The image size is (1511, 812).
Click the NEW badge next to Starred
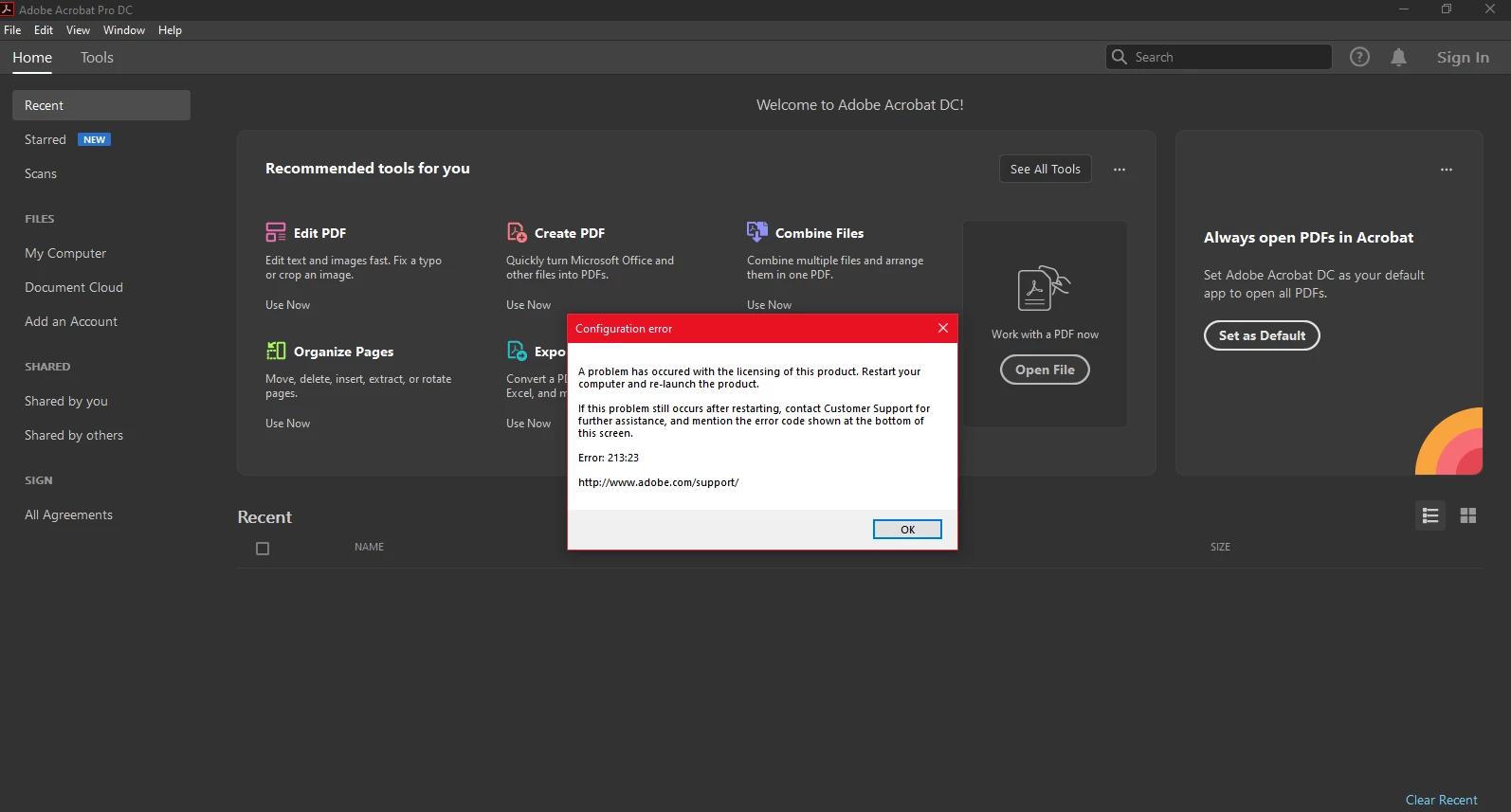[94, 139]
